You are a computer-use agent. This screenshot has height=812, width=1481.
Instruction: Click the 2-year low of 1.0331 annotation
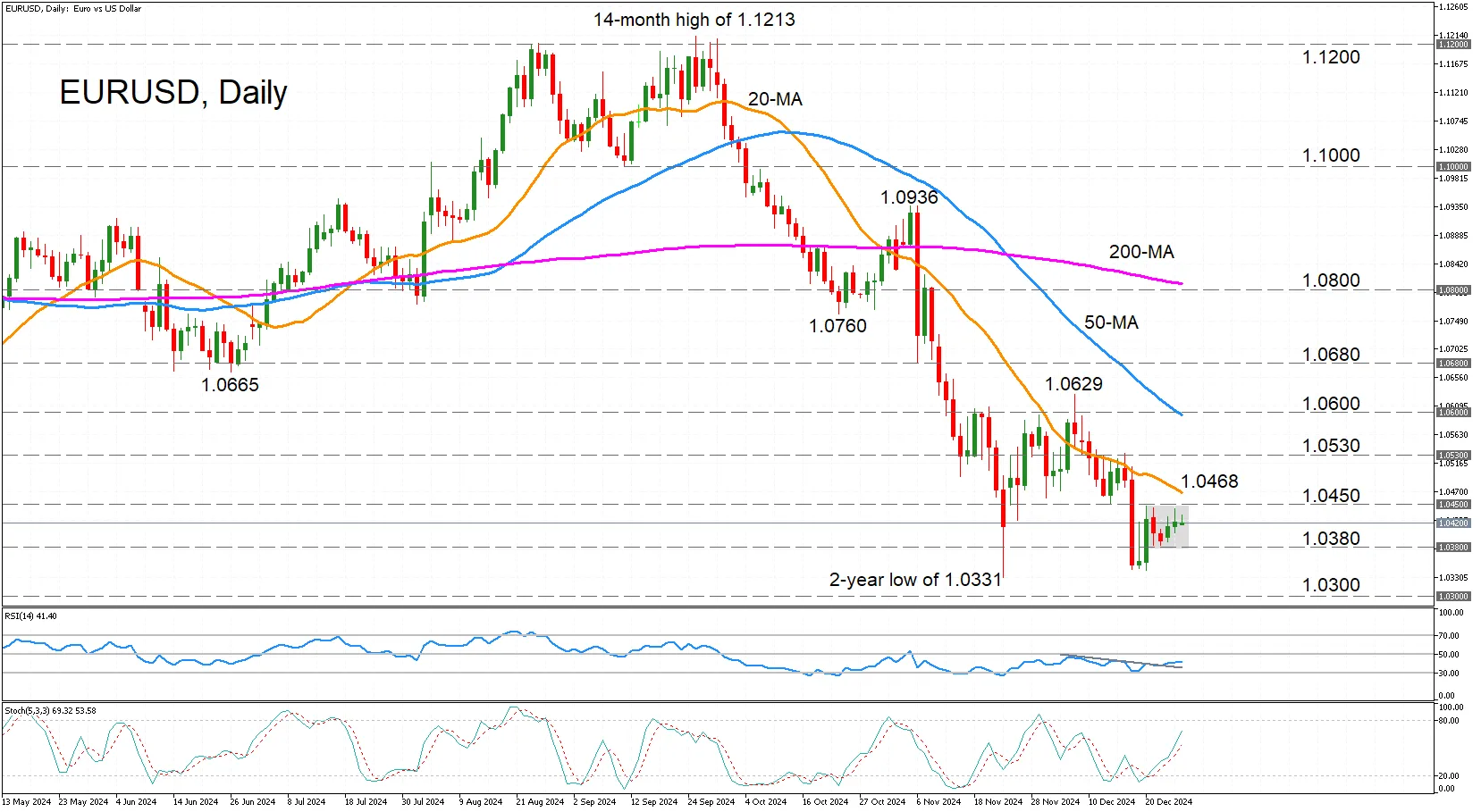[915, 580]
